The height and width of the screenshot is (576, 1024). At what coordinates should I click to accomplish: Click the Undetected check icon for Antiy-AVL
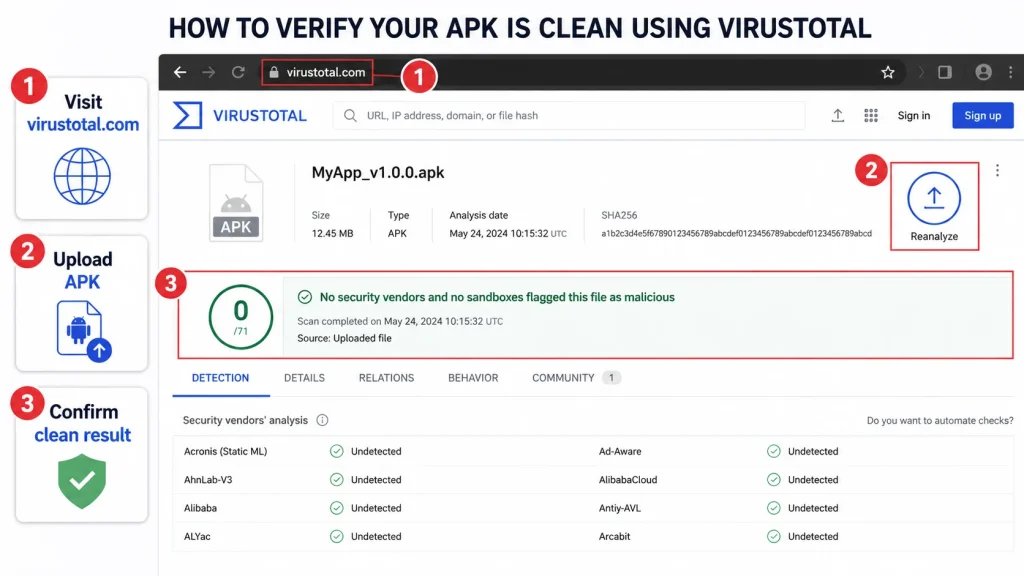click(x=774, y=508)
